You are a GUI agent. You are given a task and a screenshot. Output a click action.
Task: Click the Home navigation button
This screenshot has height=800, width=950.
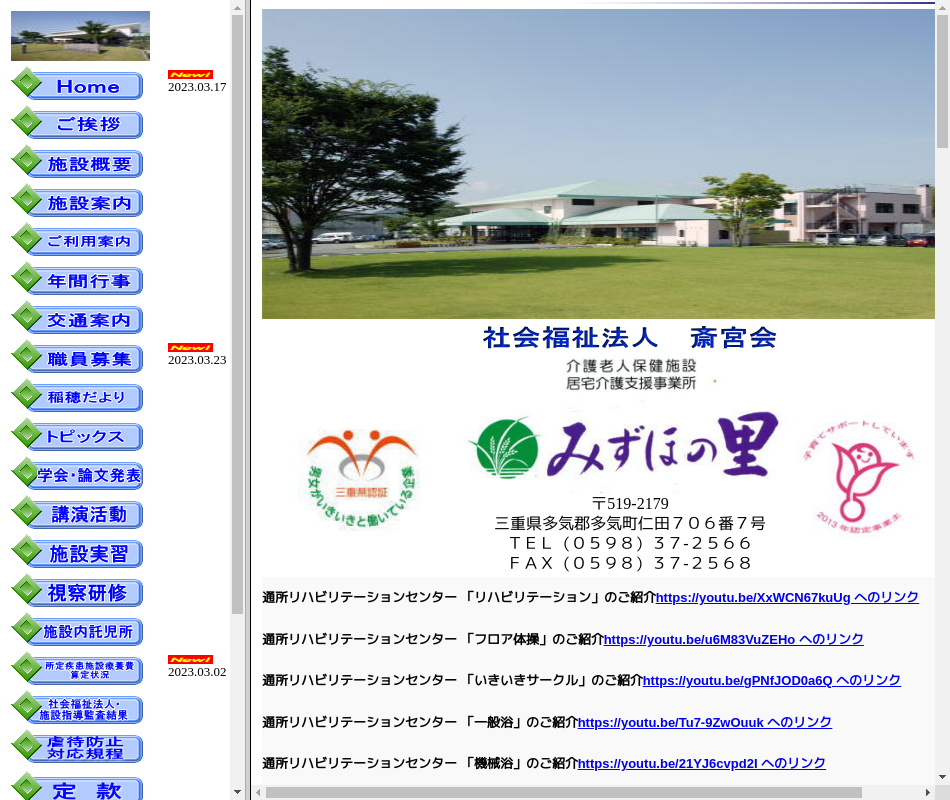78,86
